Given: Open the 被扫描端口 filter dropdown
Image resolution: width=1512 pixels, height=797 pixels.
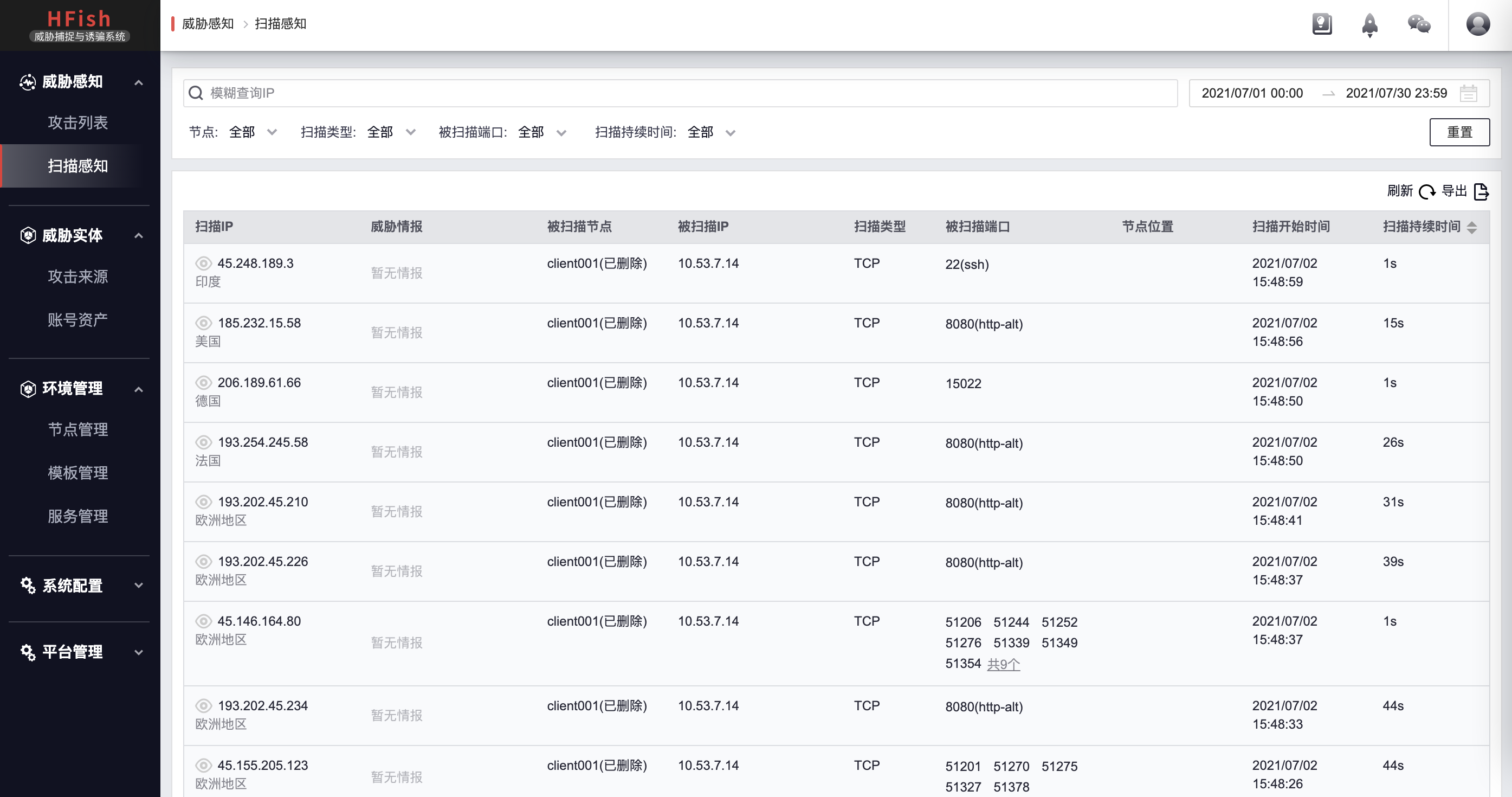Looking at the screenshot, I should tap(542, 132).
